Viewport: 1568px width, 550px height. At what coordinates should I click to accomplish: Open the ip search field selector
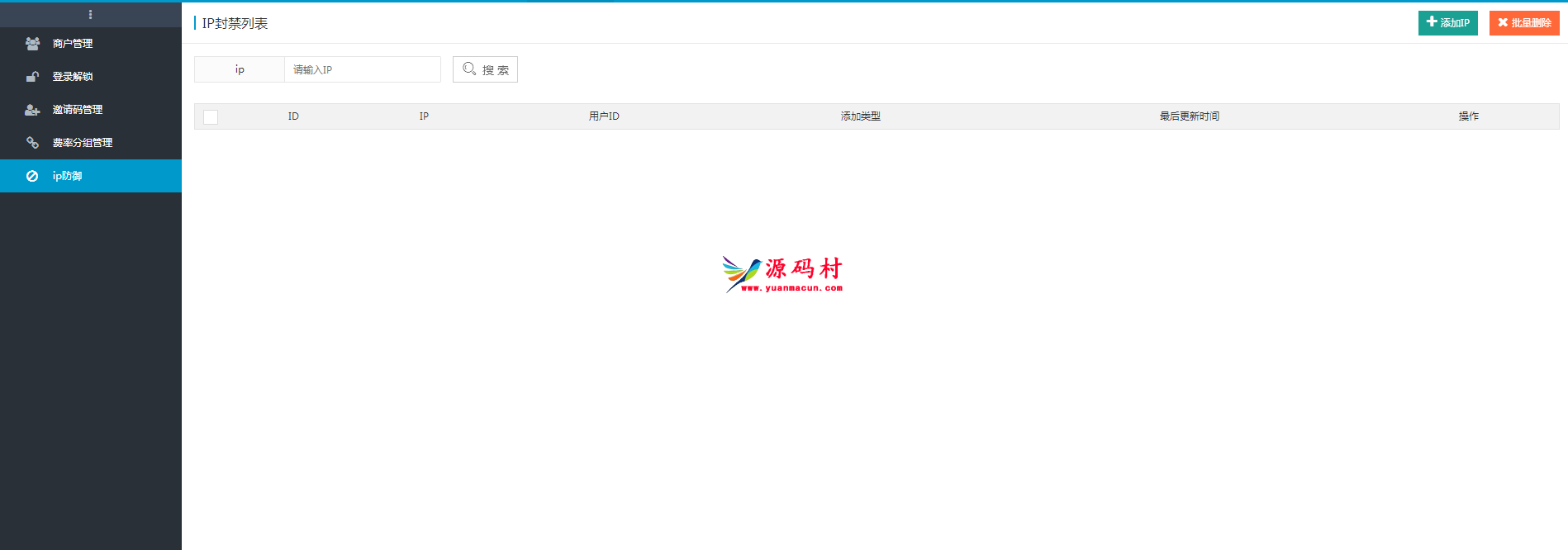pos(240,69)
